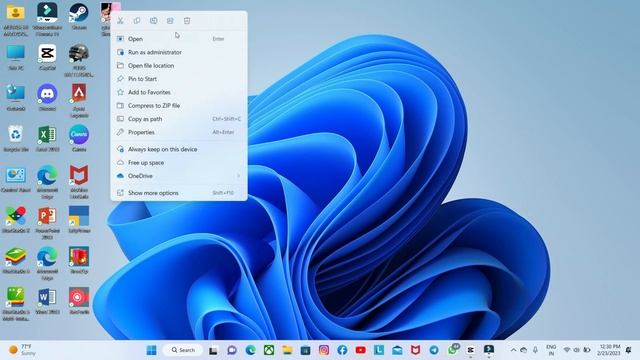Open the Mail app on taskbar

coord(397,350)
